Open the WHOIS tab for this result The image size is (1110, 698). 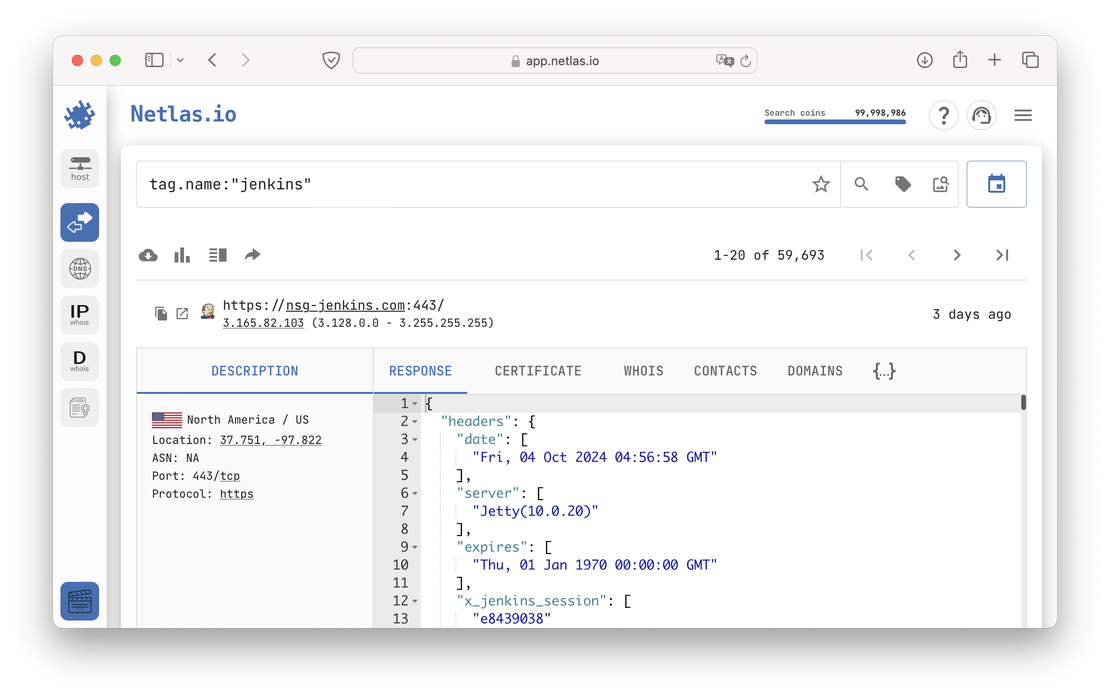tap(643, 370)
